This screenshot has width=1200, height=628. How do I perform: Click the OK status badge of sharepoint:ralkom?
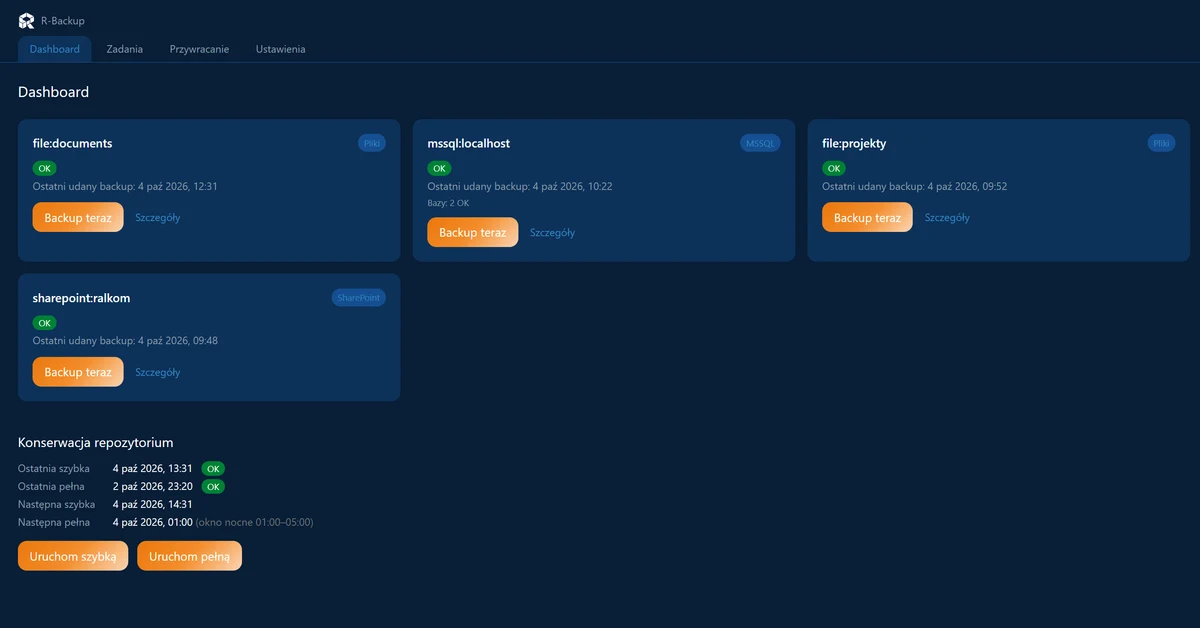pyautogui.click(x=45, y=323)
